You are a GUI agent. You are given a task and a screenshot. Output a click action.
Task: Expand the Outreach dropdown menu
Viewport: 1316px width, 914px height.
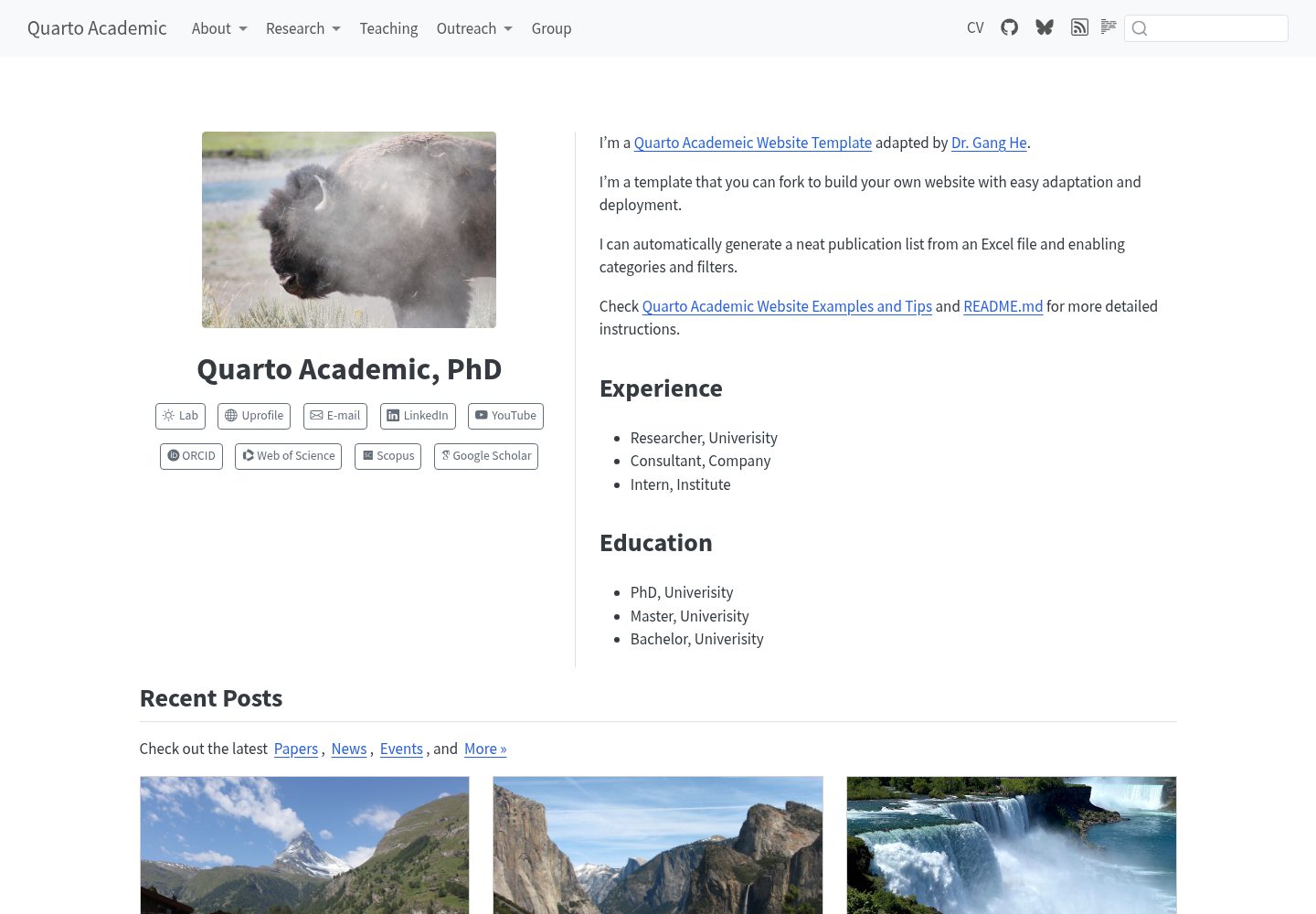point(474,28)
